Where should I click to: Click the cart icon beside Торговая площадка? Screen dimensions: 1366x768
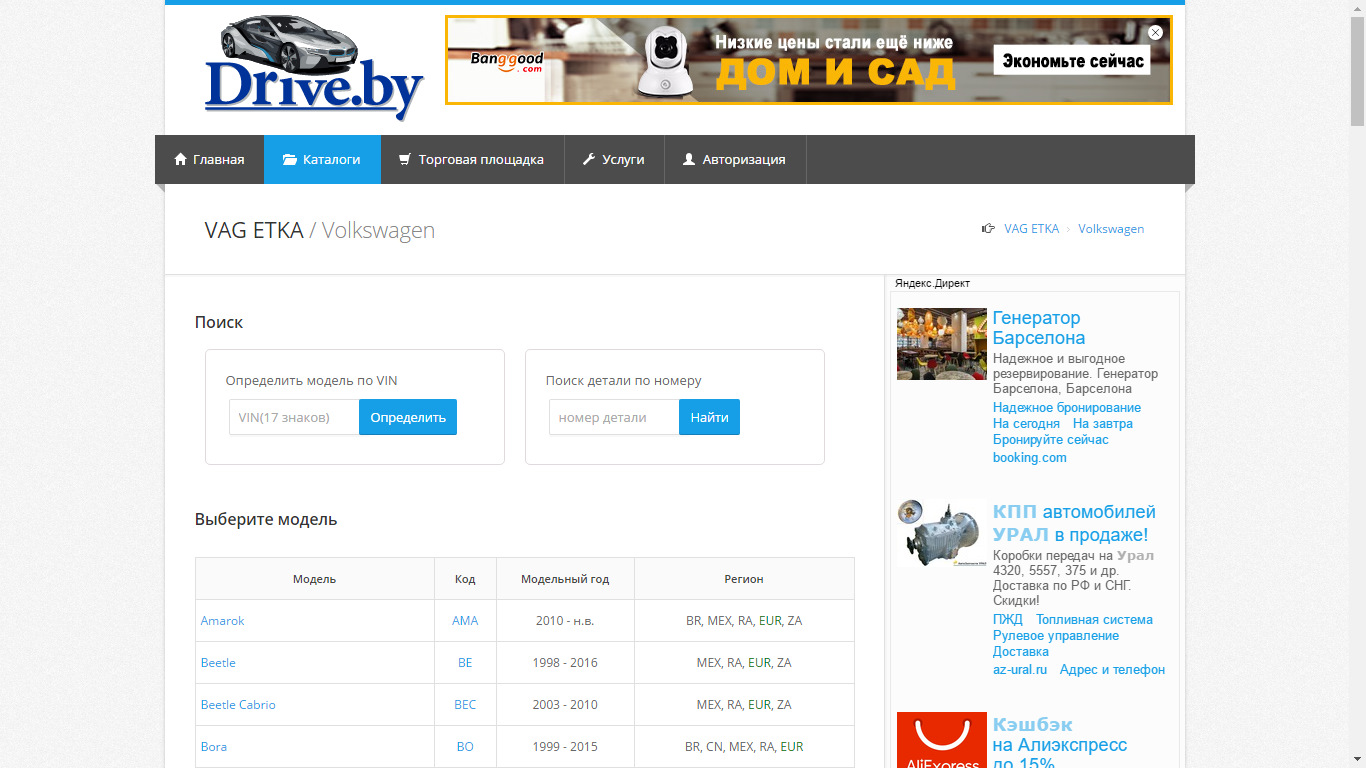point(404,159)
